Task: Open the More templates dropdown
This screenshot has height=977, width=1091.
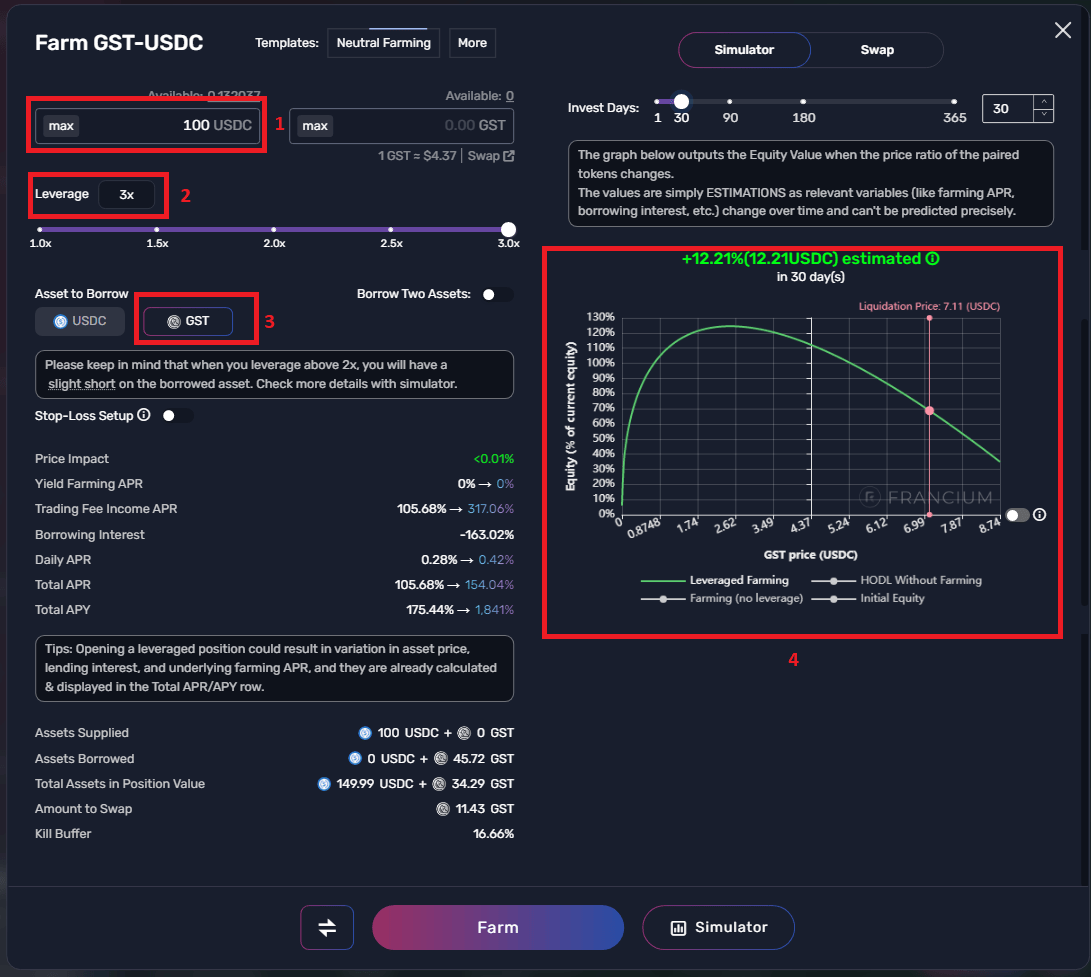Action: [x=472, y=43]
